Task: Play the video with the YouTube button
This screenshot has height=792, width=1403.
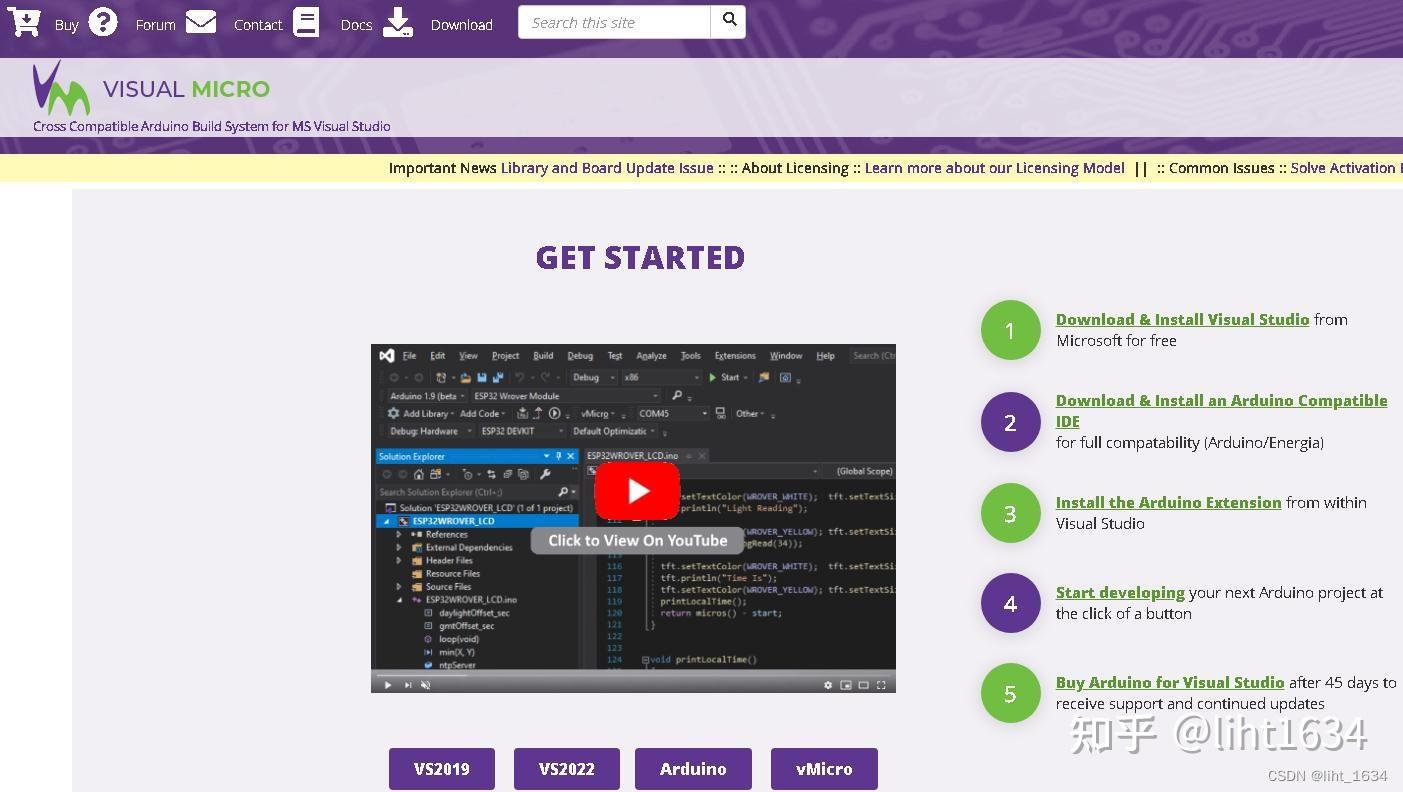Action: (637, 490)
